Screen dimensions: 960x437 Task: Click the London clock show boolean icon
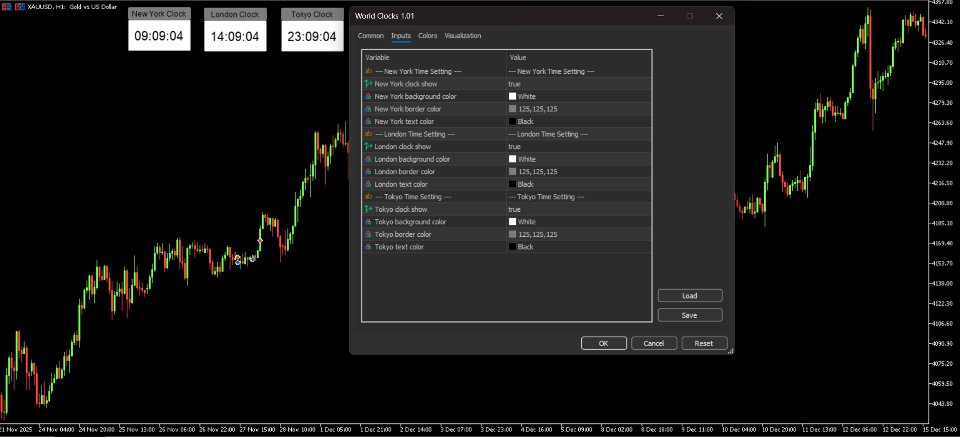[x=368, y=147]
